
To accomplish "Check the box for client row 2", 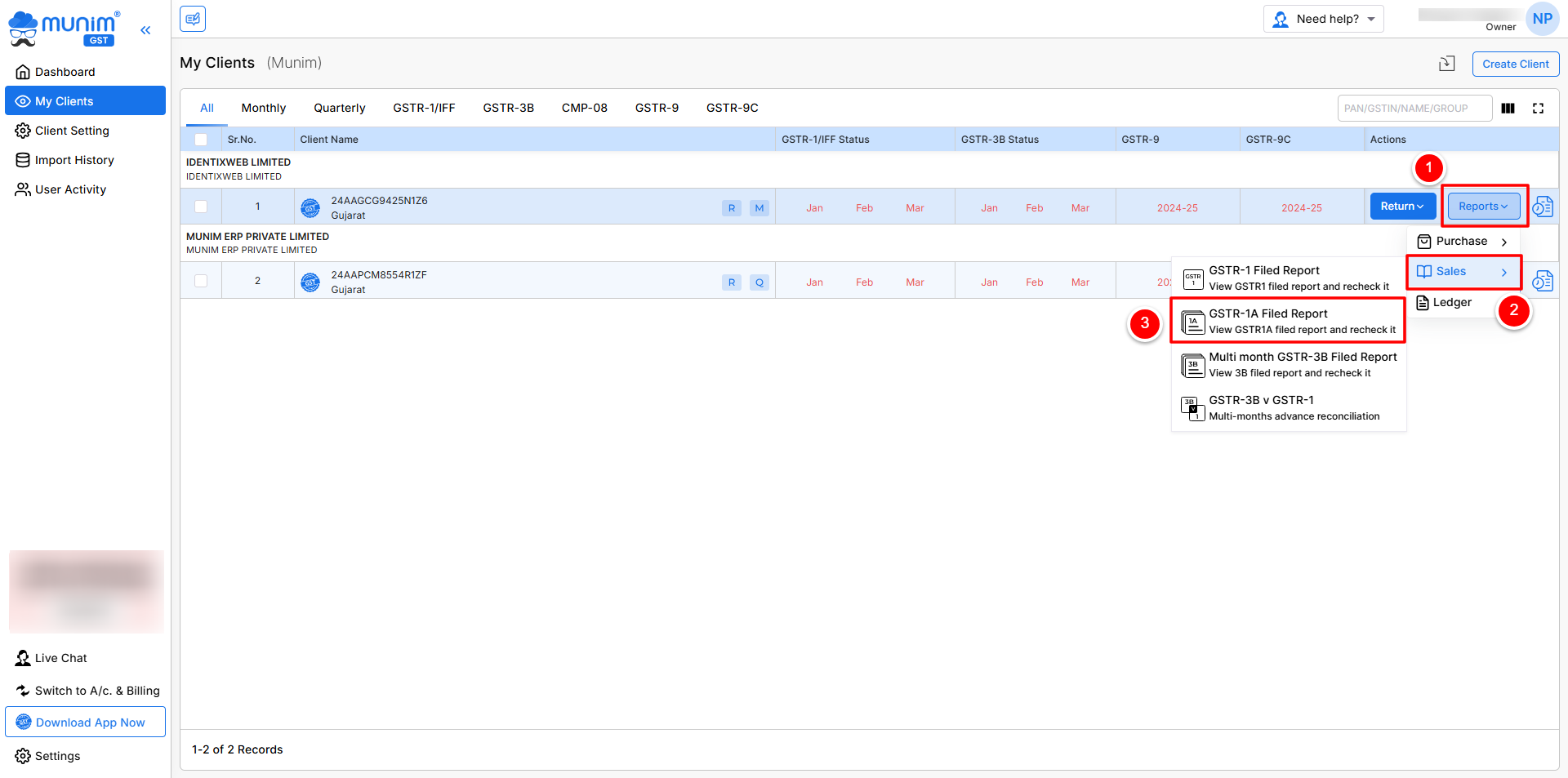I will pos(201,282).
